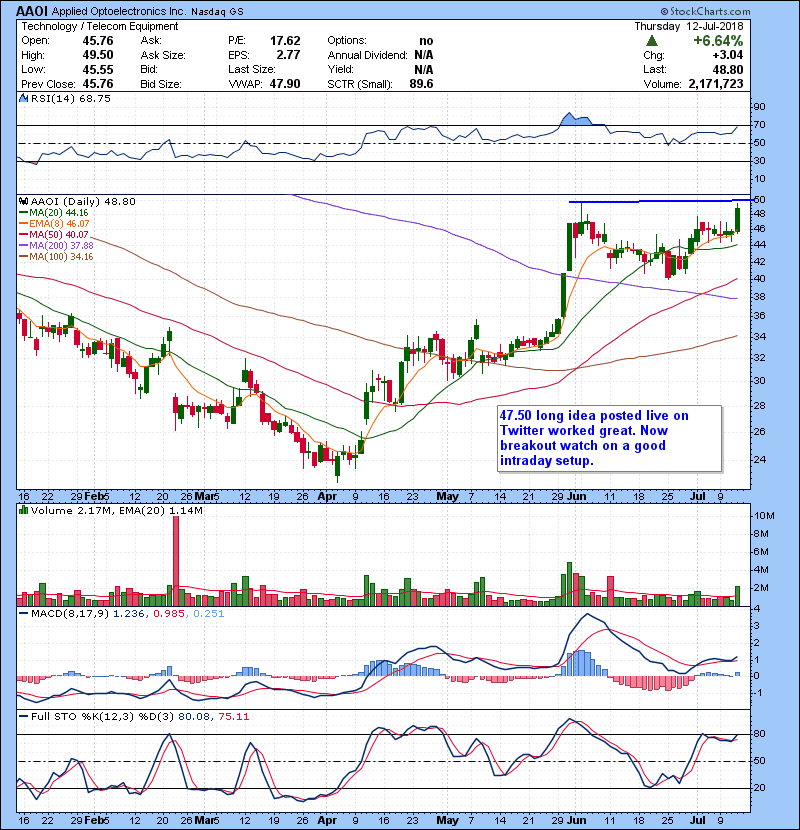Select the P/E value 17.62
Screen dimensions: 800x830
pos(285,41)
